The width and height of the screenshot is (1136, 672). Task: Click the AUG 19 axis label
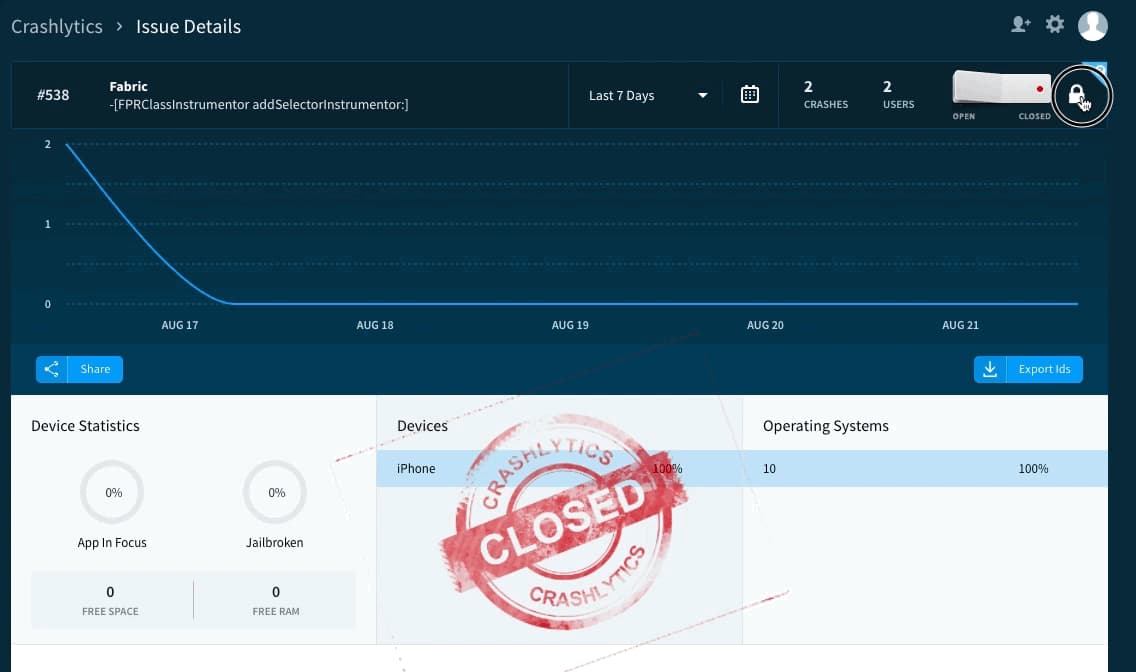point(570,325)
